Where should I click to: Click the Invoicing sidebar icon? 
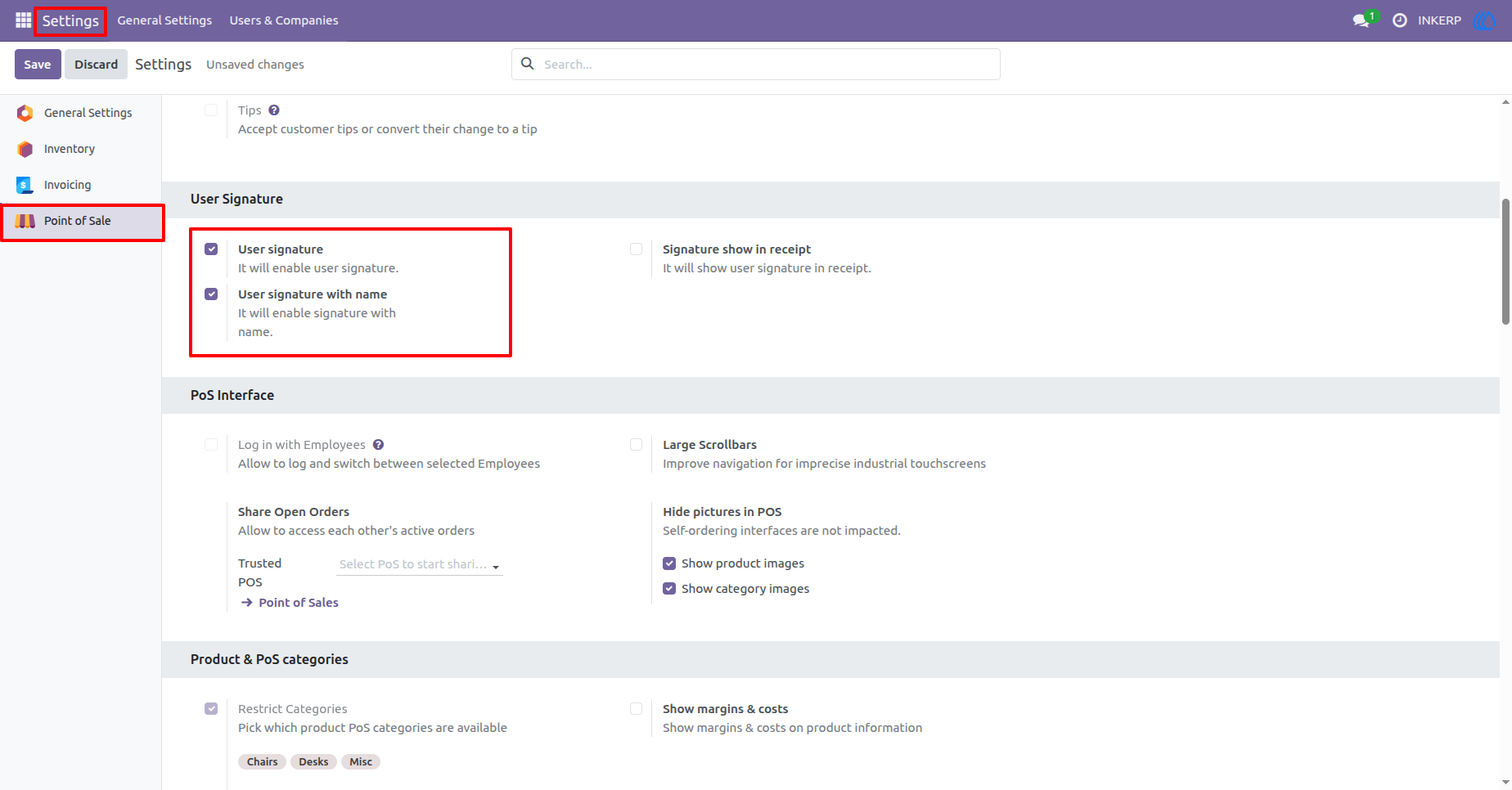(25, 185)
